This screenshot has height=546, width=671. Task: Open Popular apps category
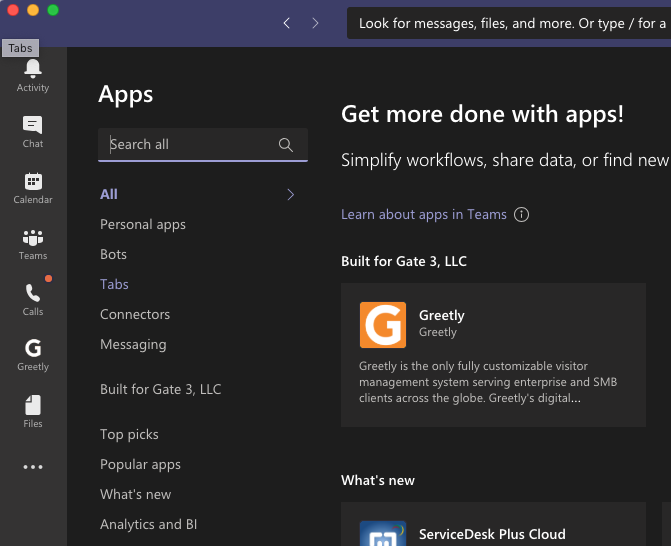(x=140, y=465)
